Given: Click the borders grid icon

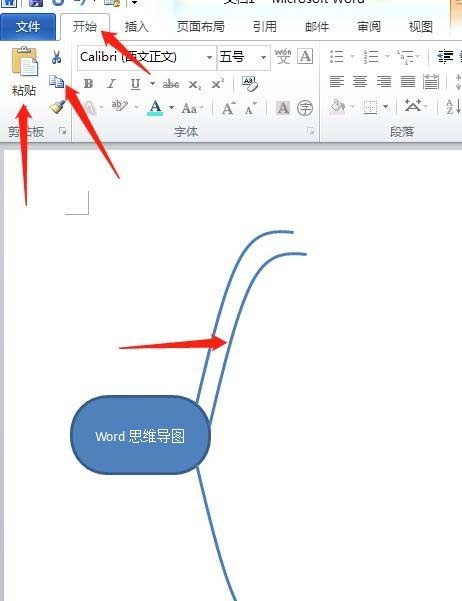Looking at the screenshot, I should click(370, 107).
